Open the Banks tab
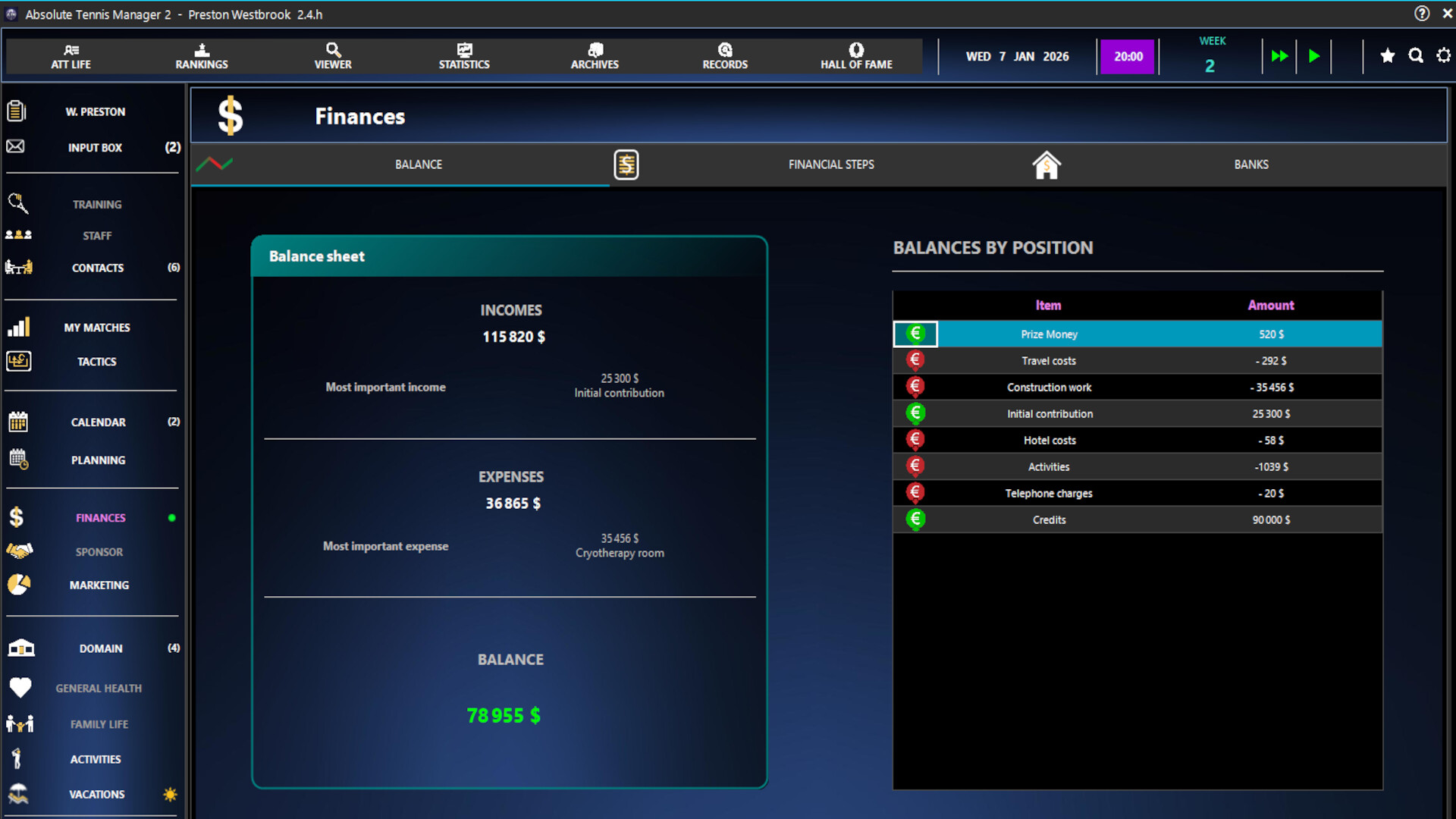 [1251, 164]
